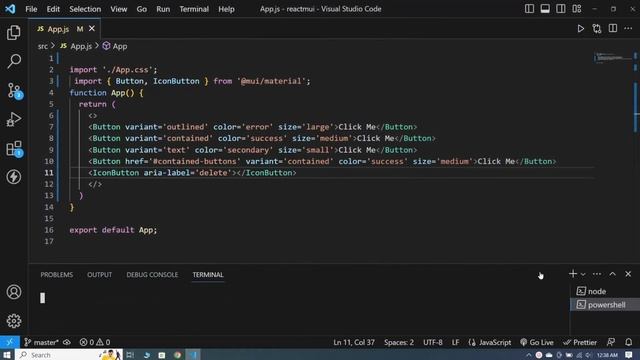The width and height of the screenshot is (640, 360).
Task: Open editor More Actions ellipsis
Action: pyautogui.click(x=628, y=28)
